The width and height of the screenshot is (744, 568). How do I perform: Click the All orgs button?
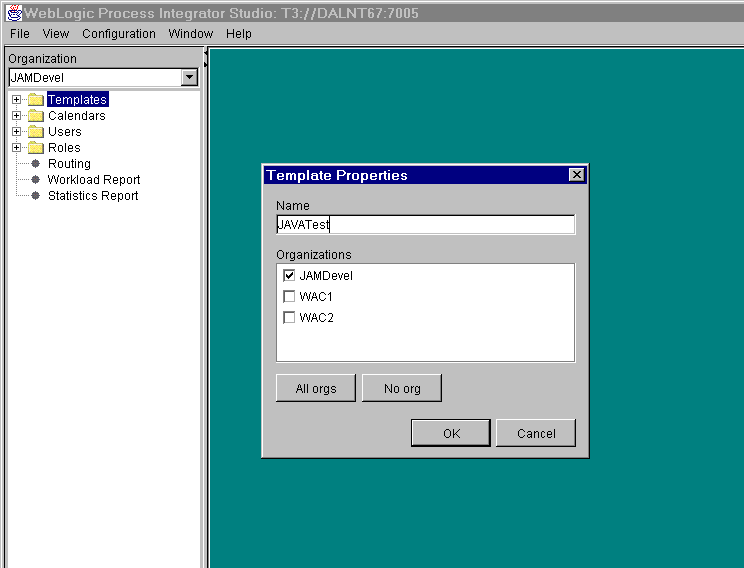[316, 388]
